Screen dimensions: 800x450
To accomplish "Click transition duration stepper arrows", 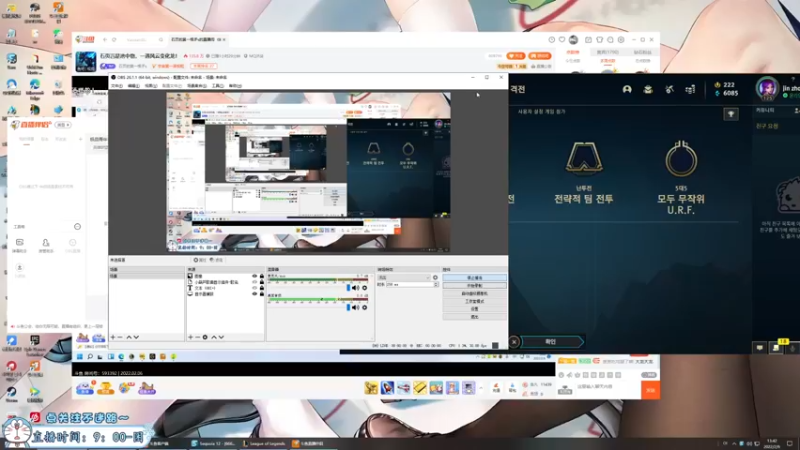I will click(x=436, y=285).
